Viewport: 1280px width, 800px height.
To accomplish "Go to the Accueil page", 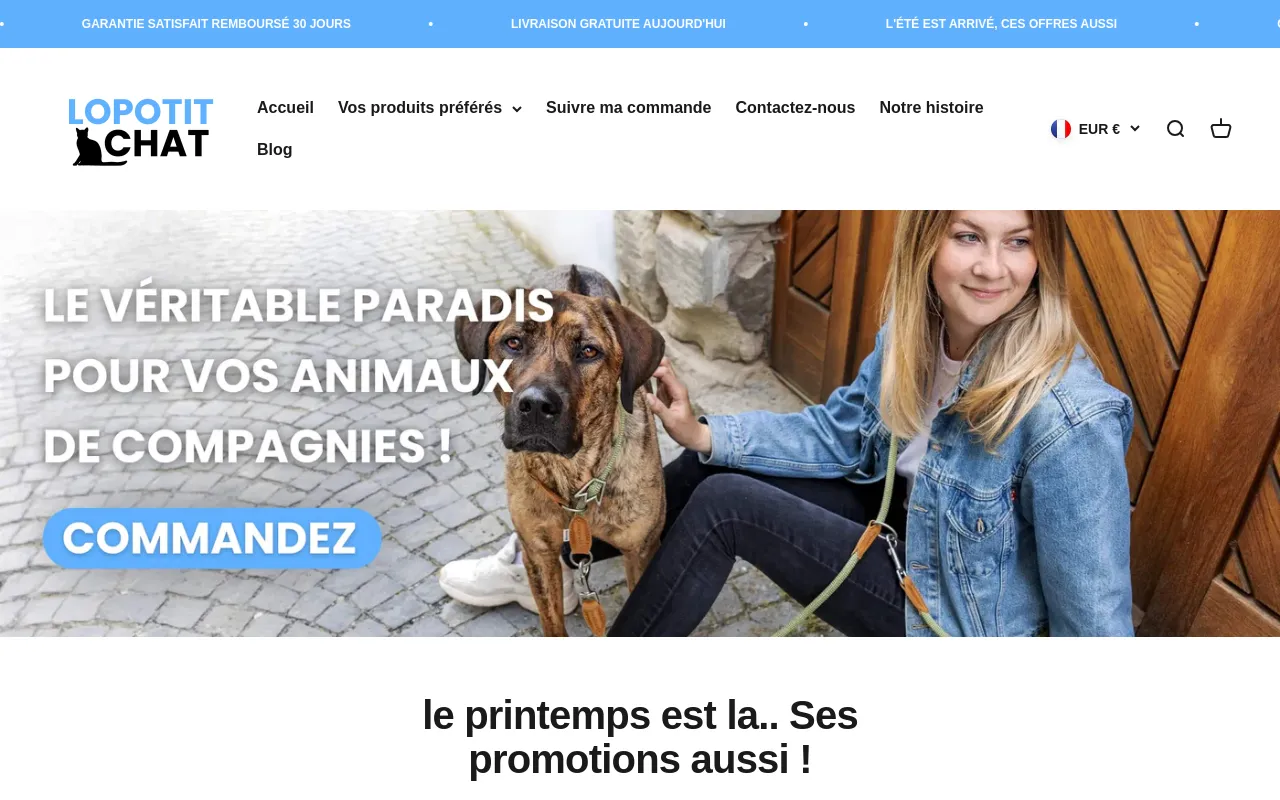I will click(285, 108).
